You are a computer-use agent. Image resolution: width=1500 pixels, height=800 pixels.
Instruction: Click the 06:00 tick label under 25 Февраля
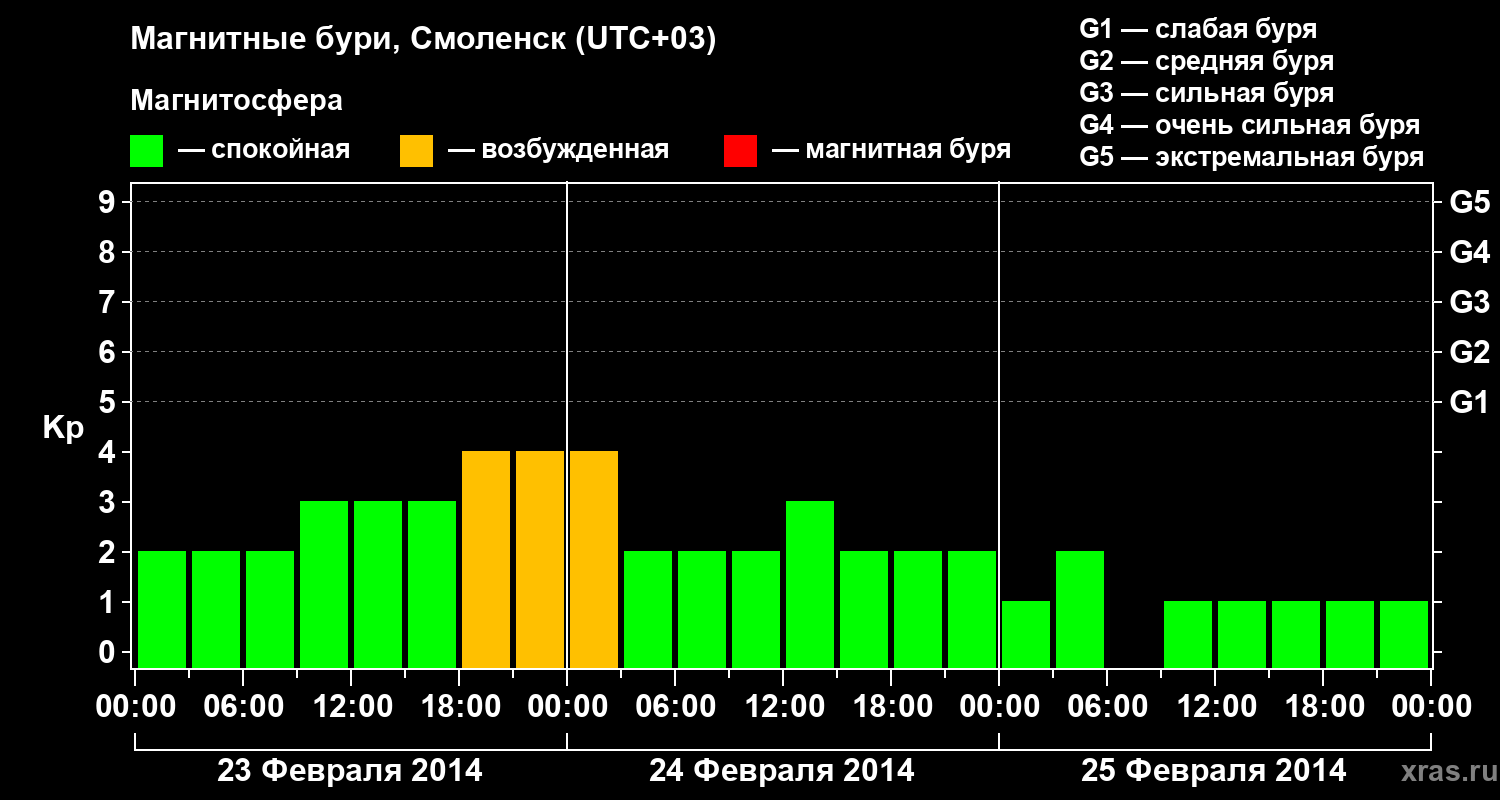pos(1107,707)
